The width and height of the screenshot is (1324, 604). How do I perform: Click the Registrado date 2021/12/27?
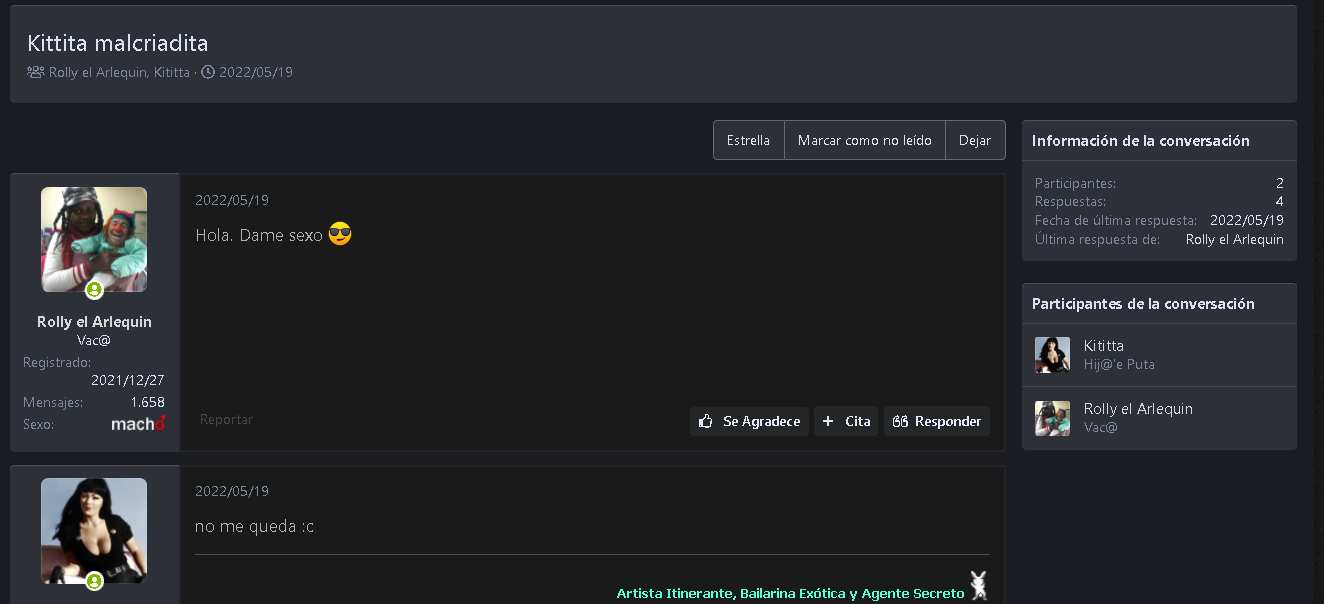[128, 380]
